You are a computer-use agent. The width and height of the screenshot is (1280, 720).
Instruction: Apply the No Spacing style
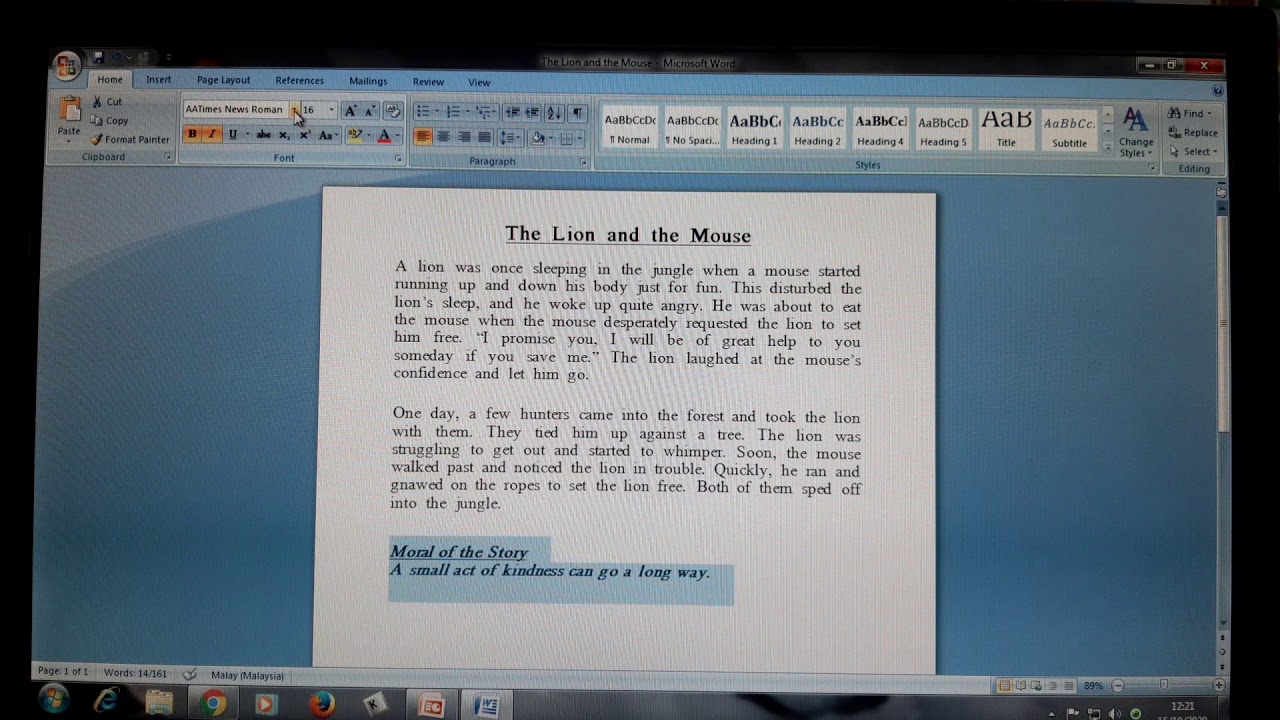[x=692, y=129]
